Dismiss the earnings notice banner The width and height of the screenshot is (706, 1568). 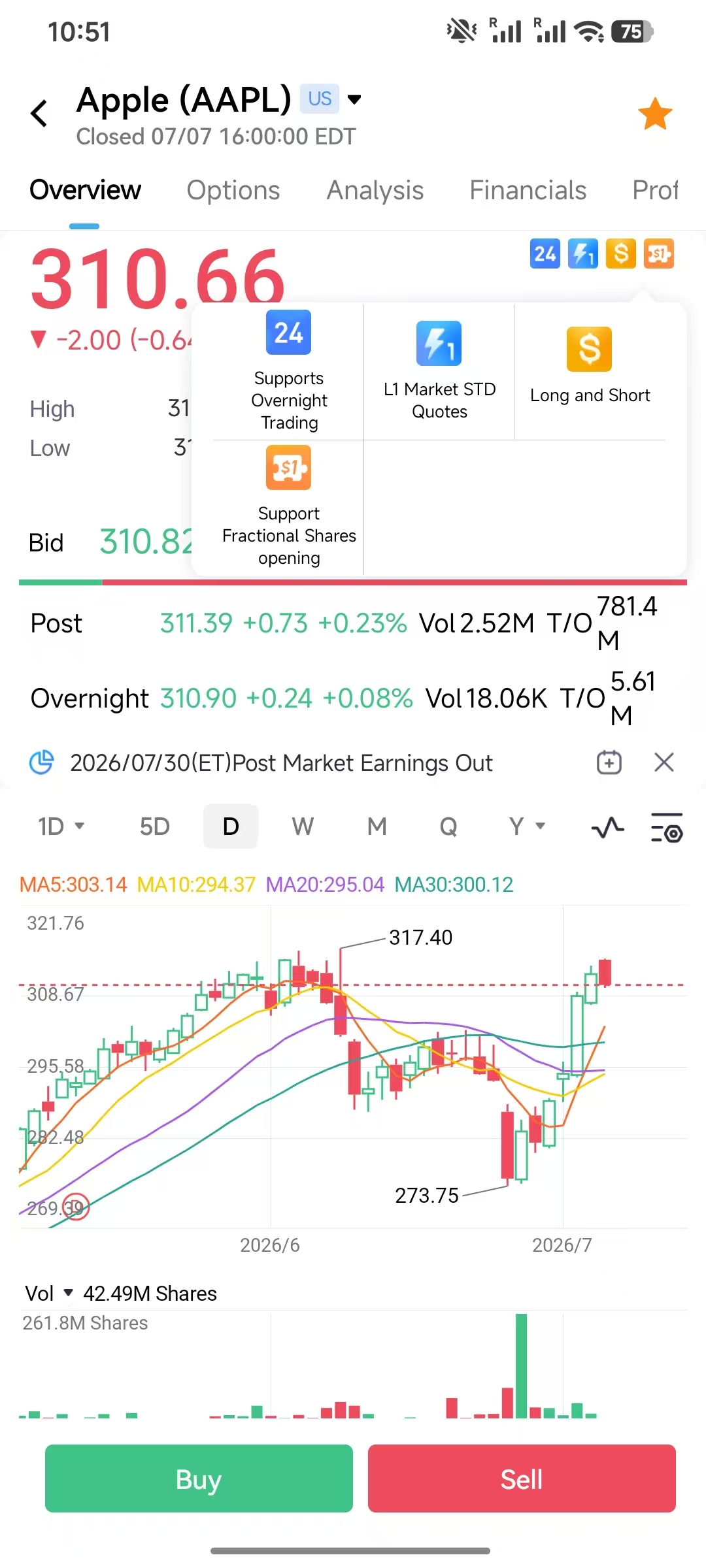(x=664, y=762)
